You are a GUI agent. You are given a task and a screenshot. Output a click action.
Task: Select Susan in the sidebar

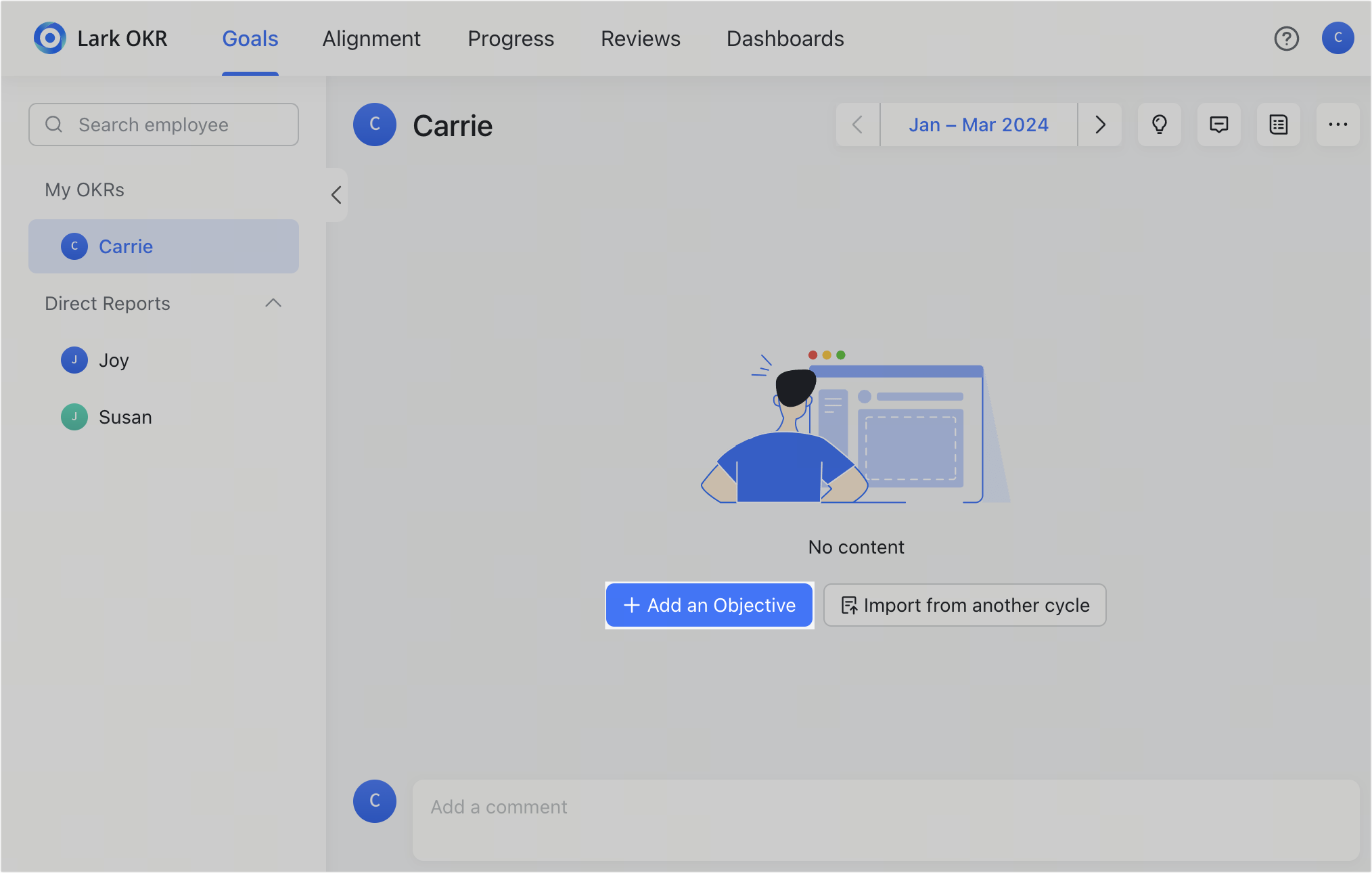tap(124, 417)
